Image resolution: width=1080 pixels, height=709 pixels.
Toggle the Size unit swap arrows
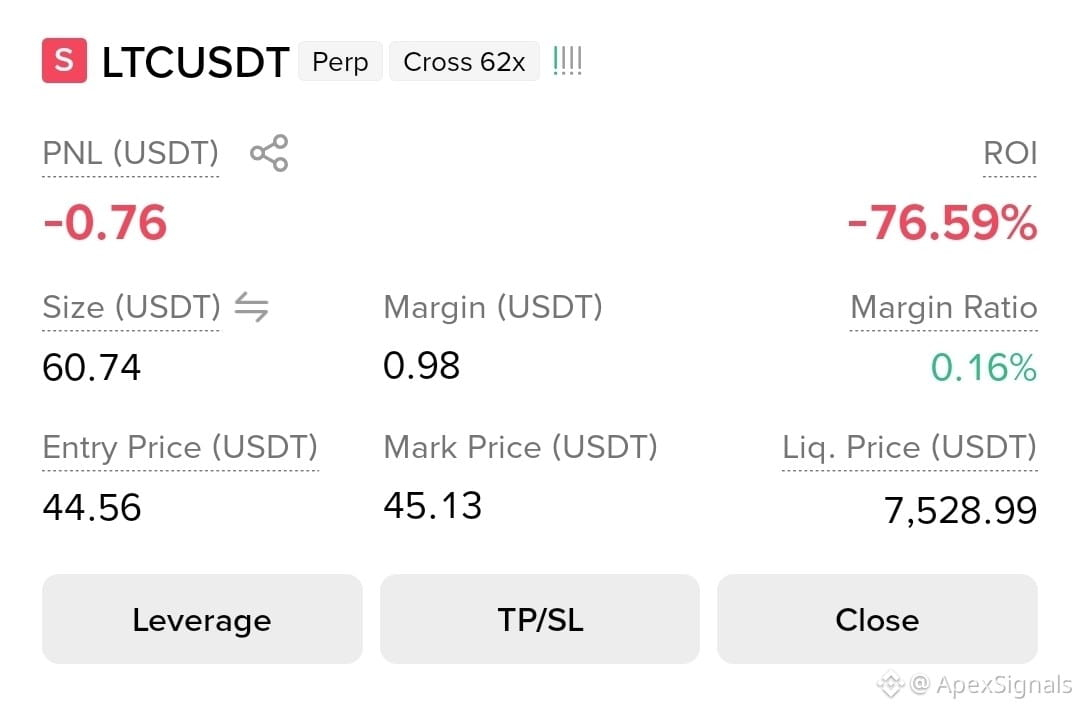click(x=251, y=307)
